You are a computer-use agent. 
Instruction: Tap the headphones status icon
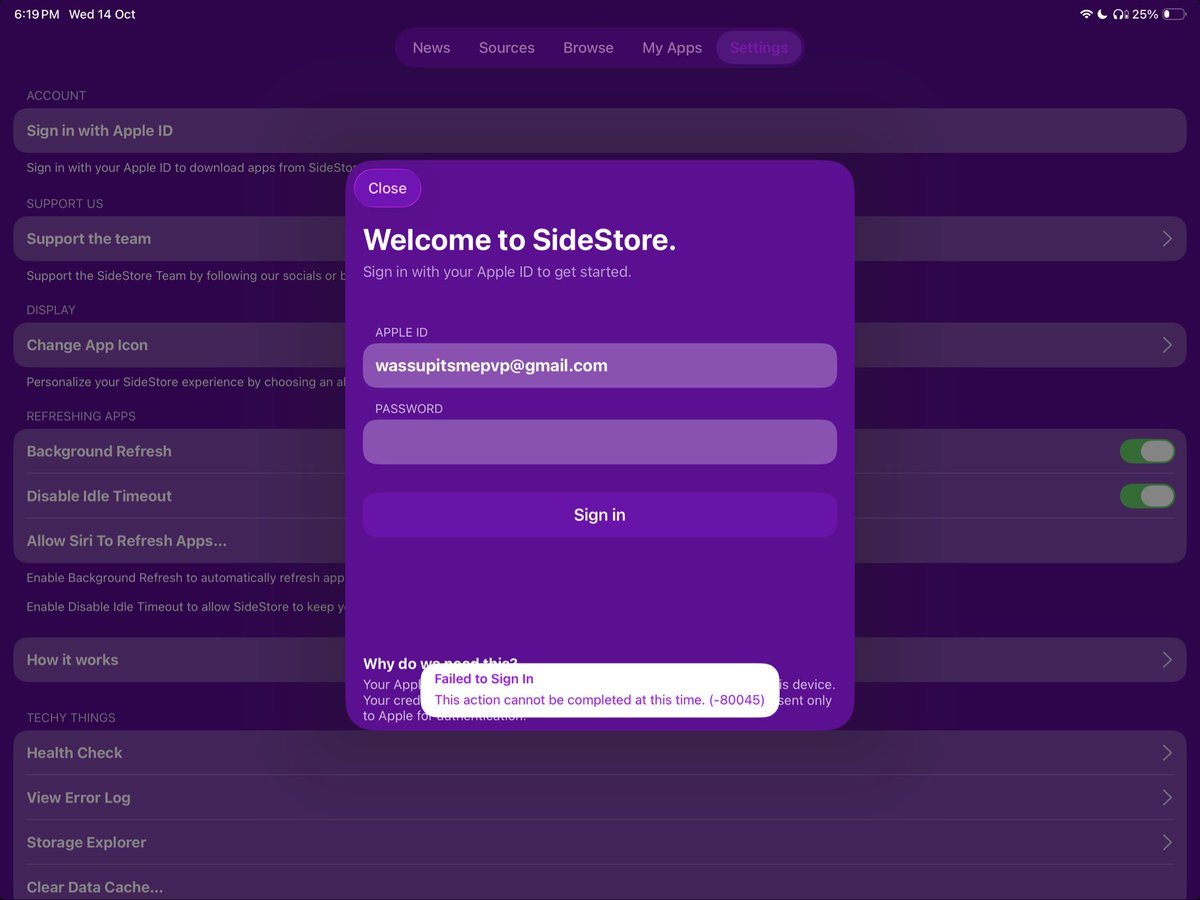coord(1119,14)
